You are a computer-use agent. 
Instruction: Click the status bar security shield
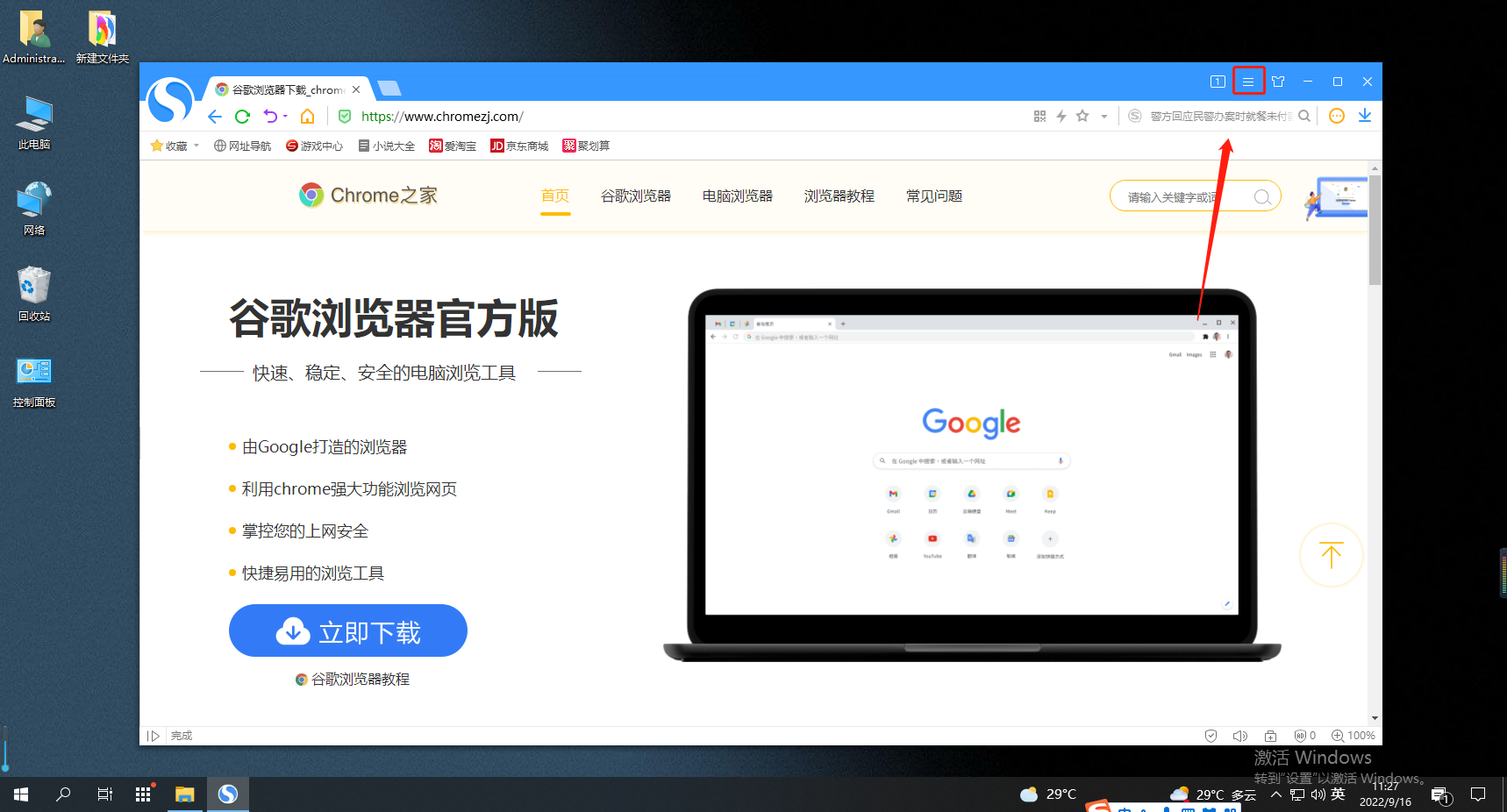click(x=1211, y=736)
